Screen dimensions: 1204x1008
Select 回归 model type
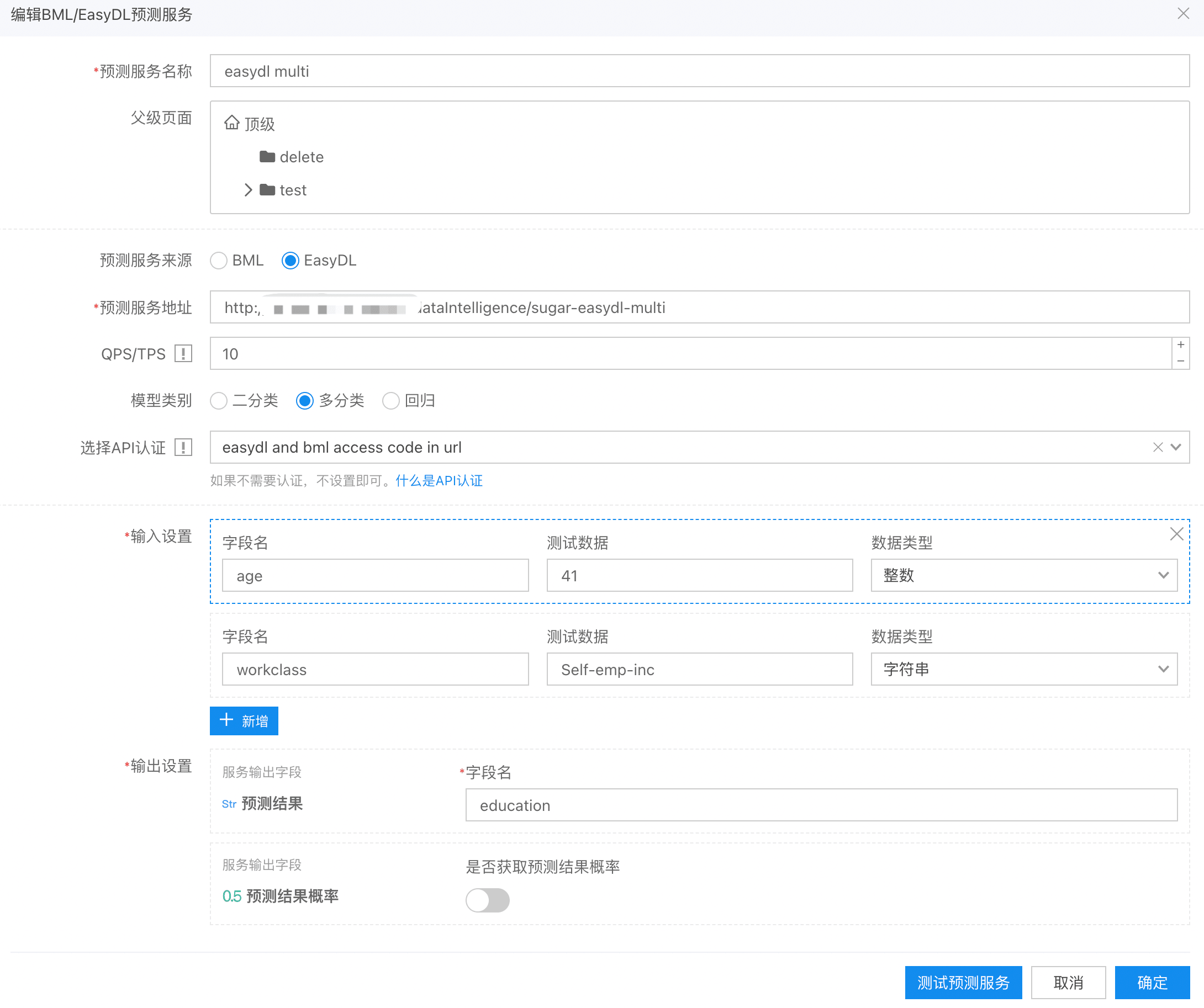coord(390,401)
